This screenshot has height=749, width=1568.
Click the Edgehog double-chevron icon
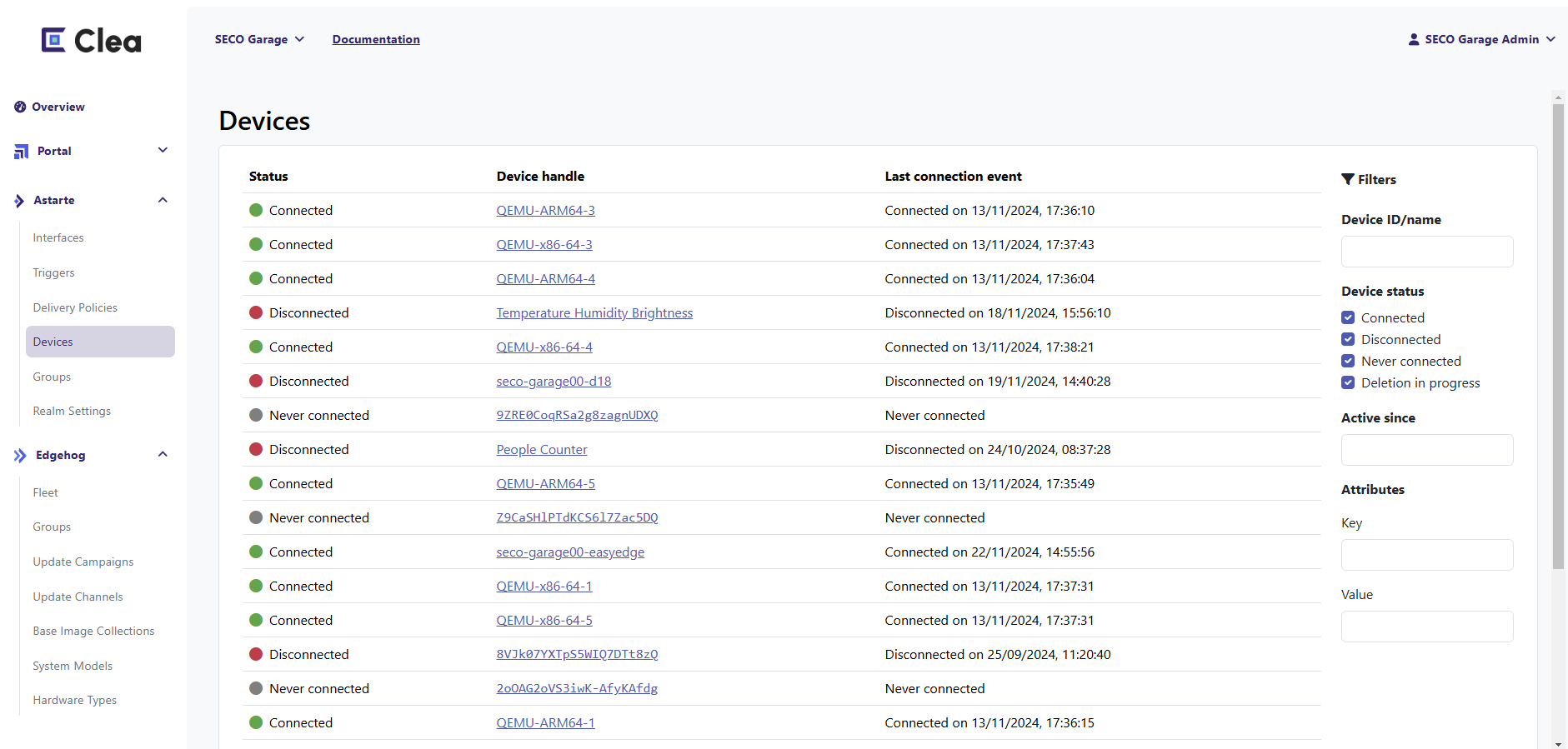(20, 456)
